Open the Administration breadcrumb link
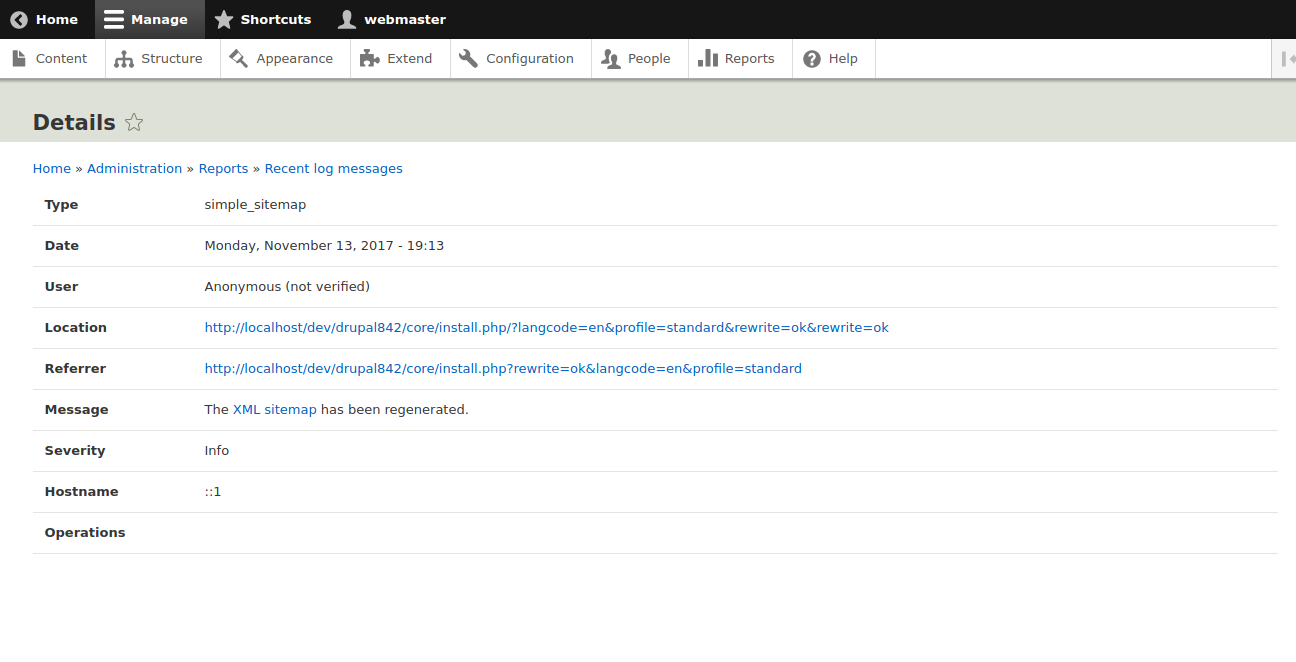Image resolution: width=1296 pixels, height=662 pixels. [134, 169]
